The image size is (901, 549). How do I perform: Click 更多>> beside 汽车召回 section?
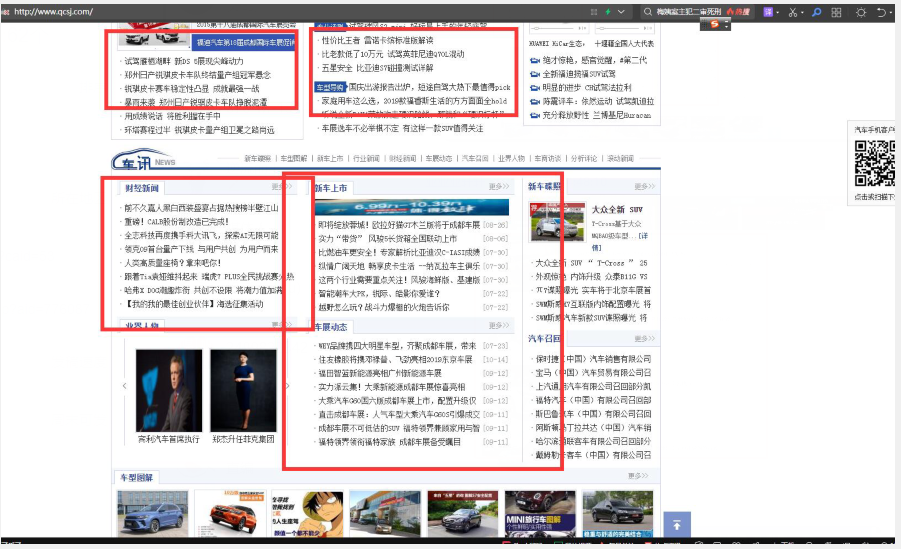point(645,339)
